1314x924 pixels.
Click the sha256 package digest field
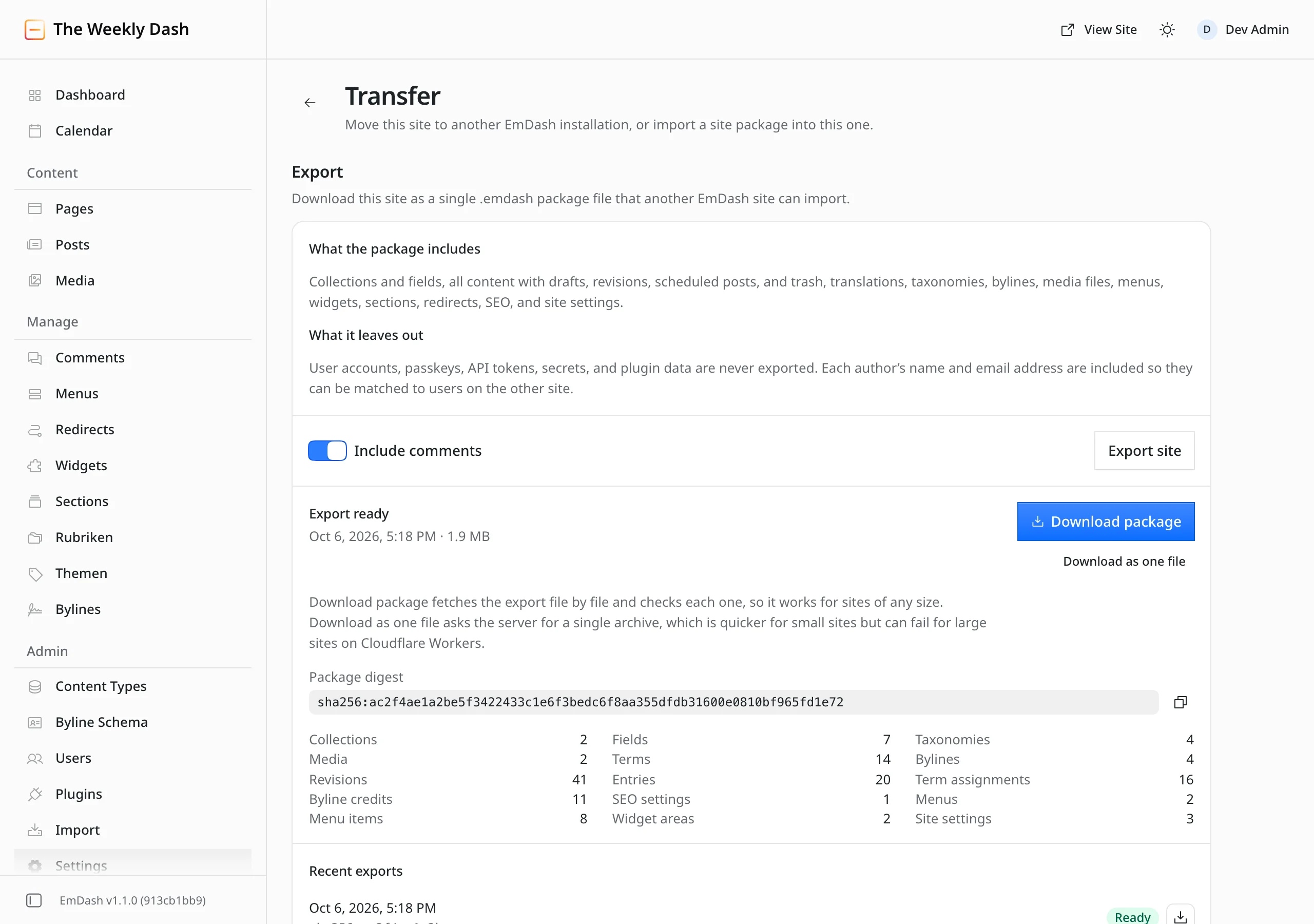[x=733, y=702]
